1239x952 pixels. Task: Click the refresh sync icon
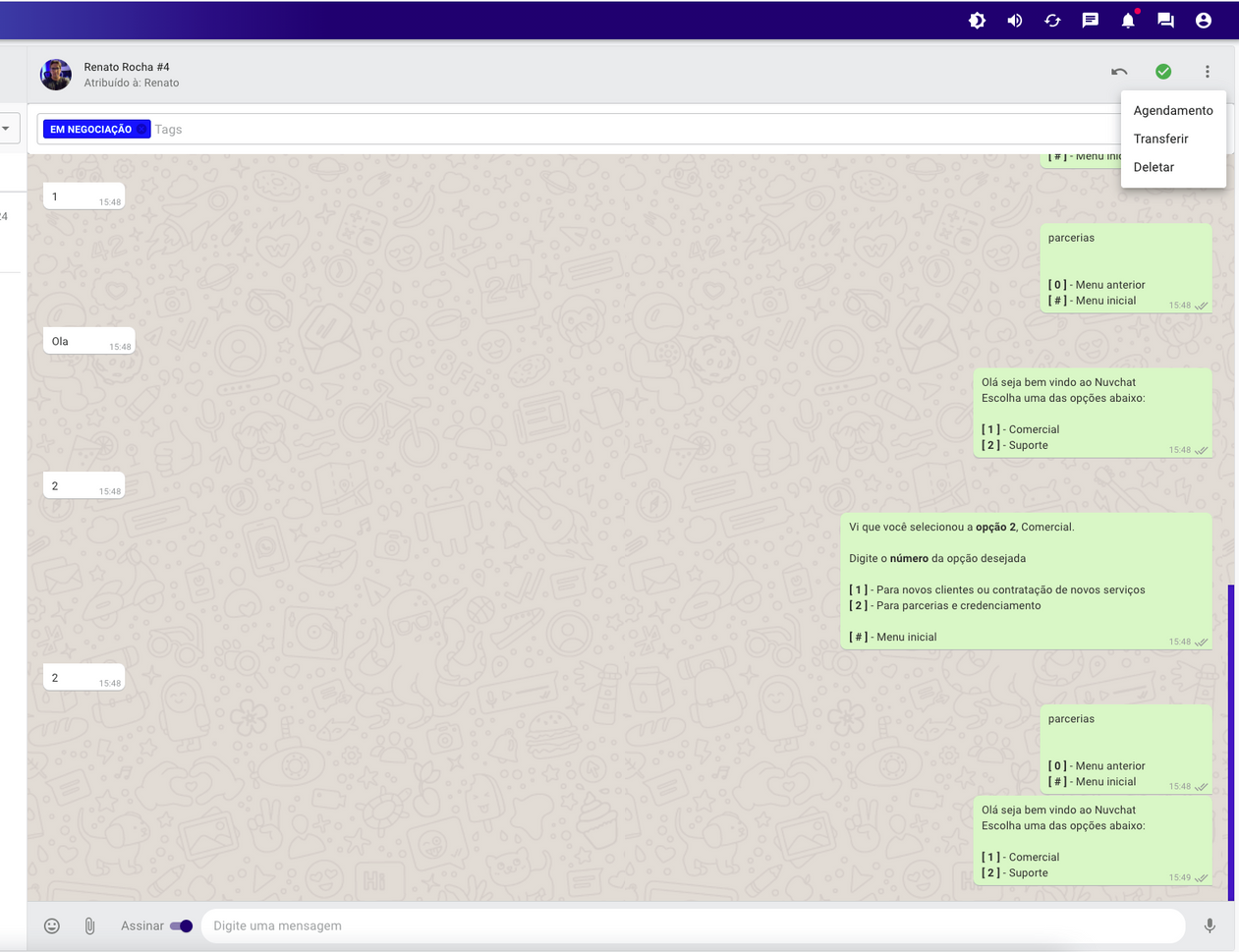(x=1052, y=21)
